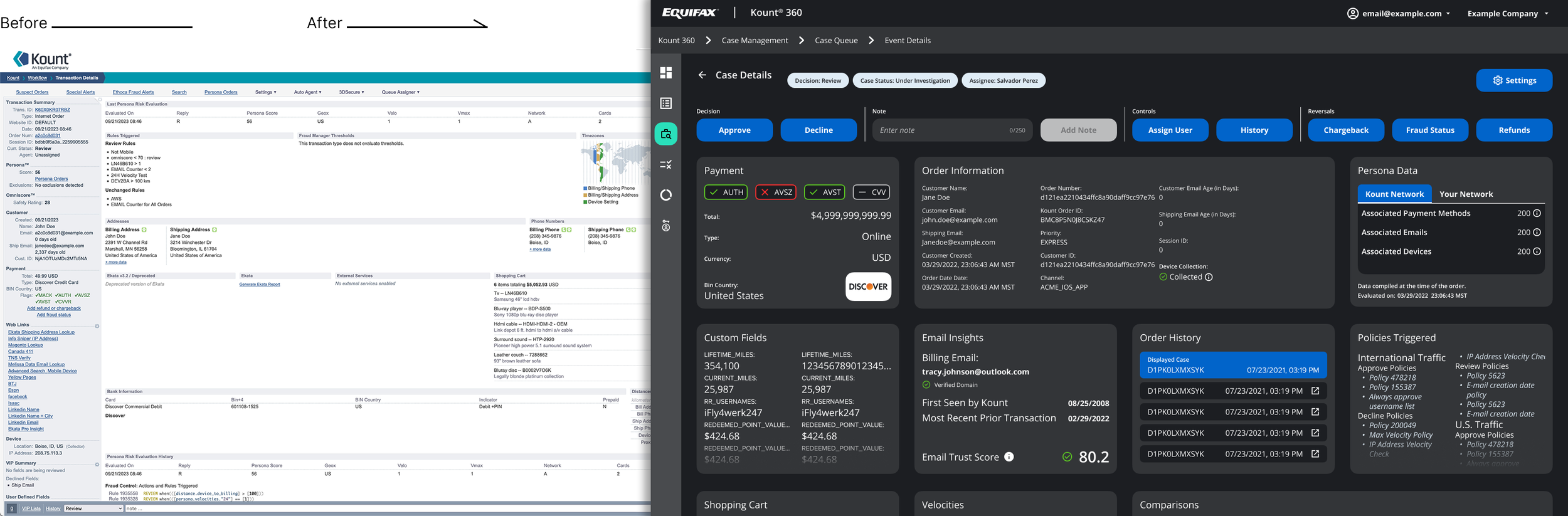Click the green icon beside Shipping Address

coord(215,229)
